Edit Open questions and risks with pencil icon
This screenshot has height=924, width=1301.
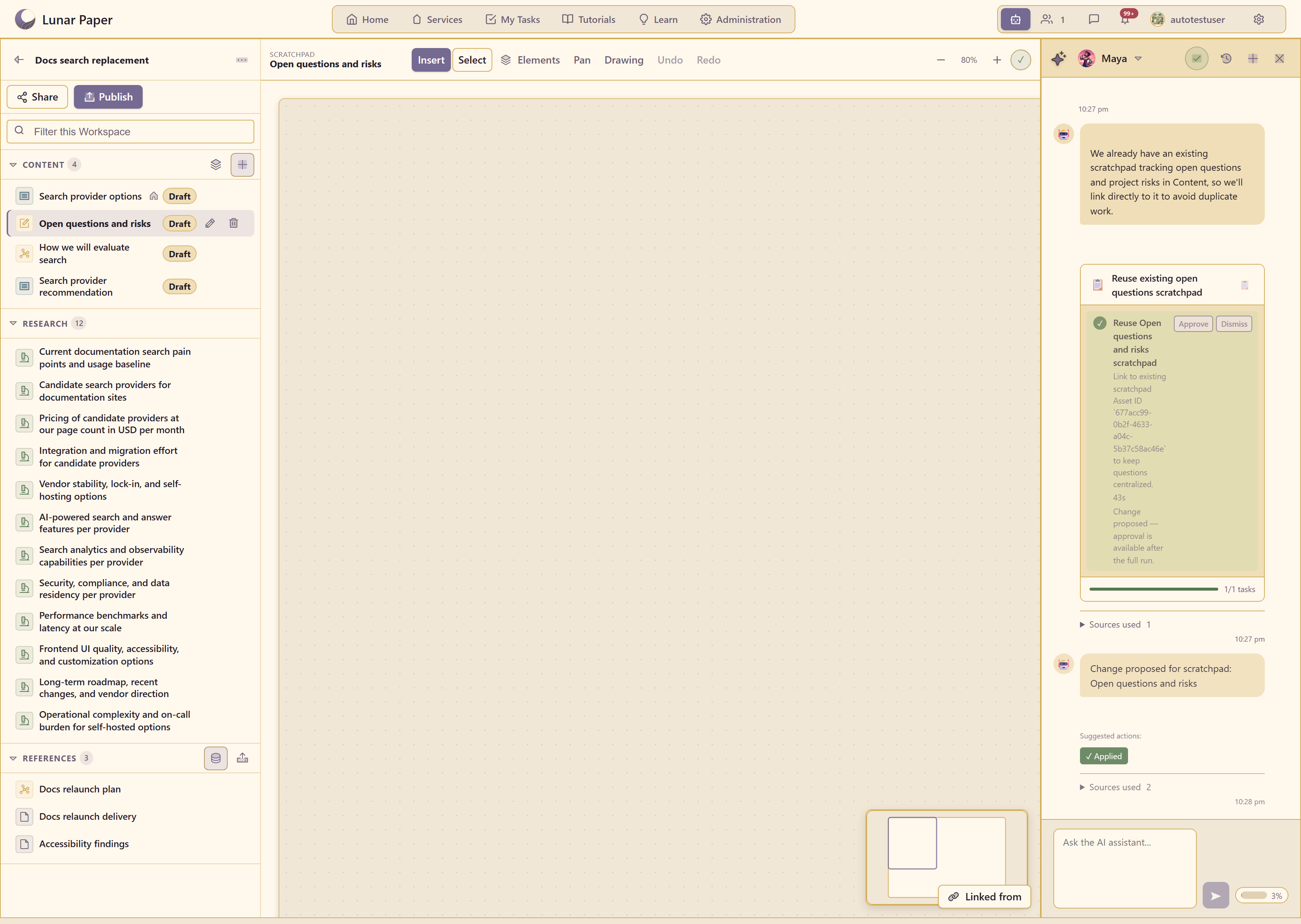[210, 223]
